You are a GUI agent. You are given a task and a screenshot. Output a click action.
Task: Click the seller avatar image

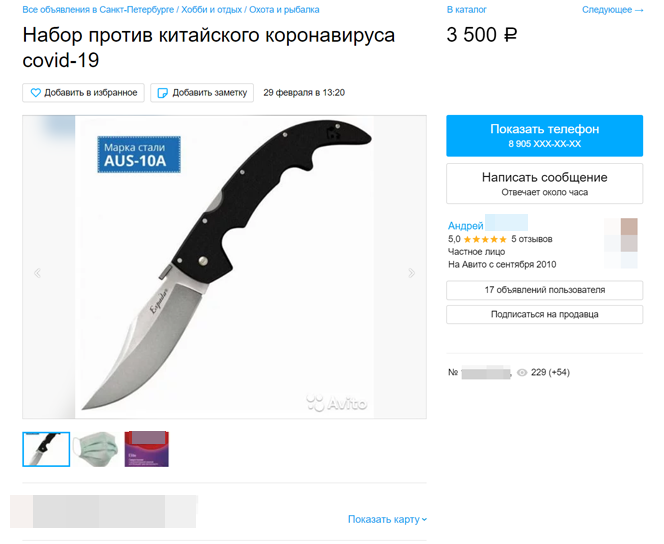pyautogui.click(x=621, y=243)
